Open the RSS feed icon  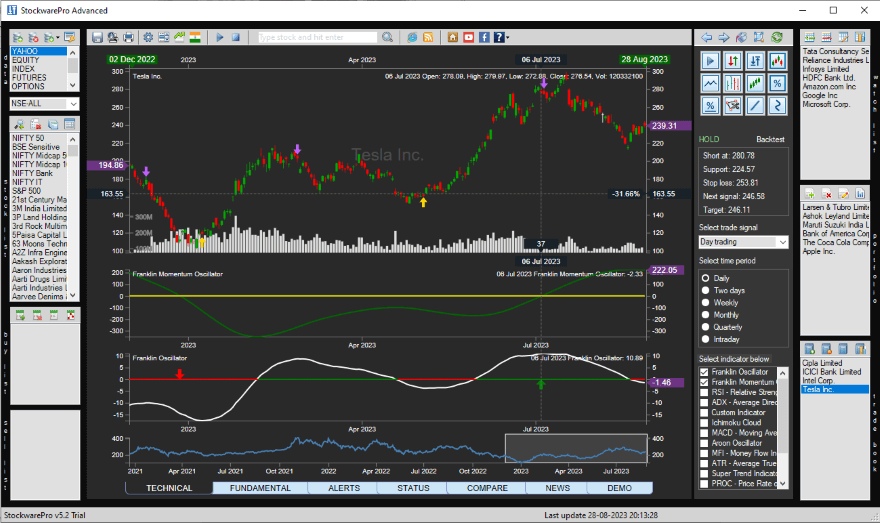click(428, 37)
